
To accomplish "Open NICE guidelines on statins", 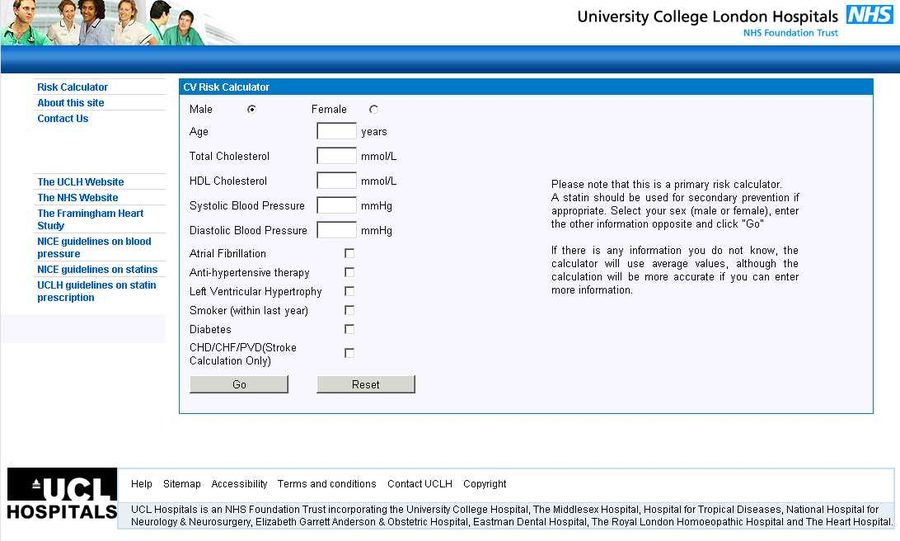I will [x=97, y=269].
